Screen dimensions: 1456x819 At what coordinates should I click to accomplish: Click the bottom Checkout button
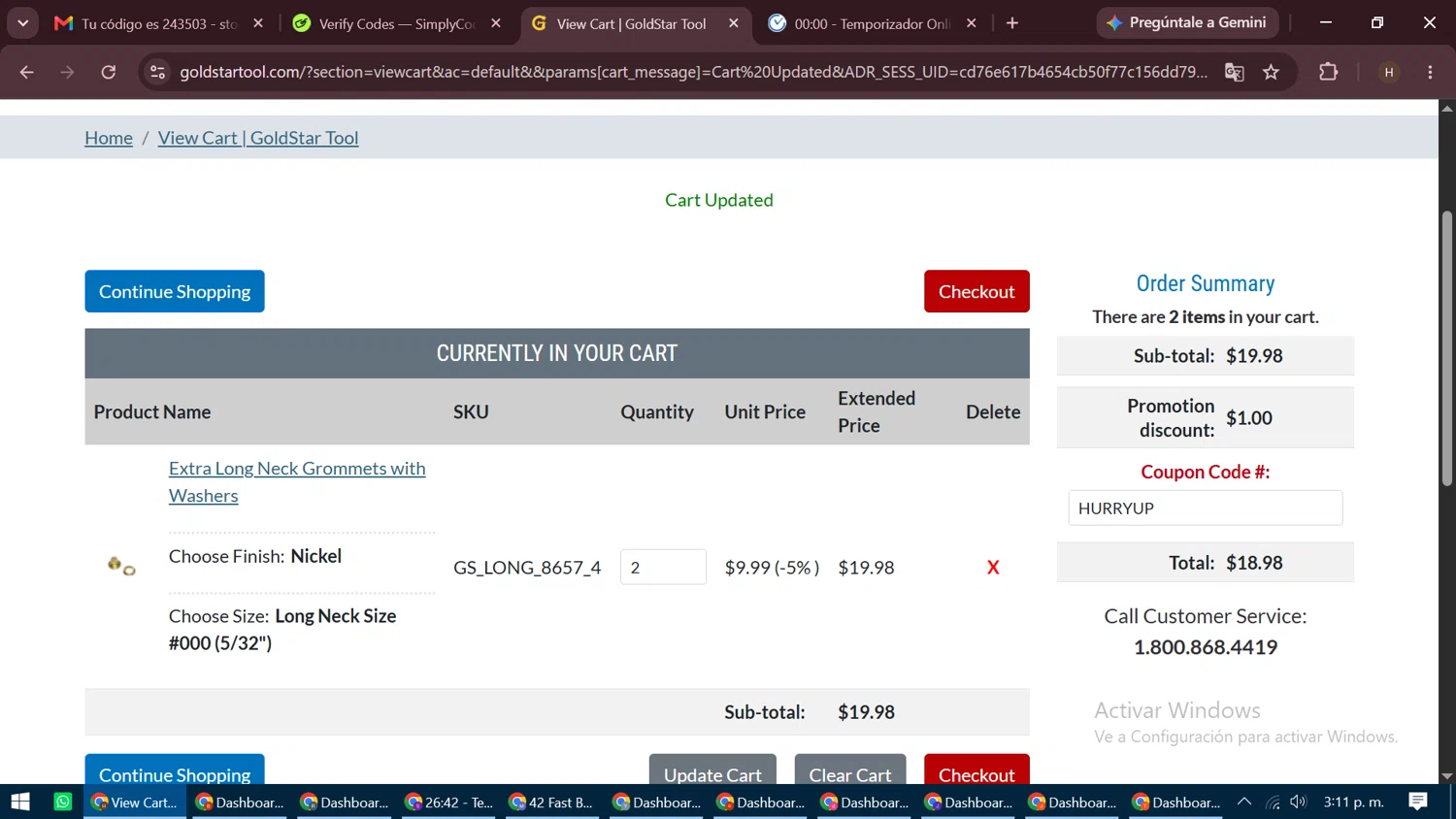click(976, 770)
